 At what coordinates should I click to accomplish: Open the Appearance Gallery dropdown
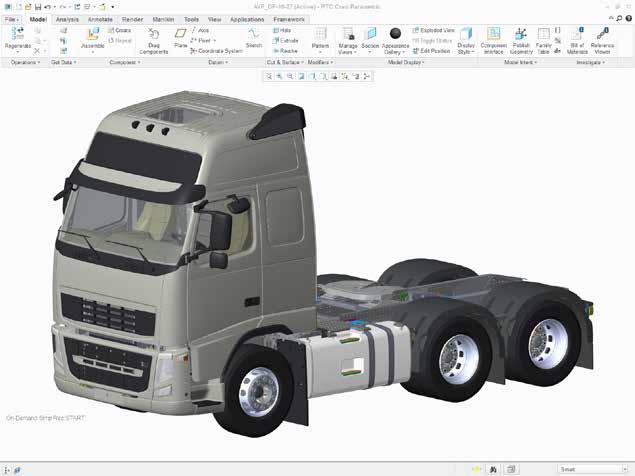point(395,49)
